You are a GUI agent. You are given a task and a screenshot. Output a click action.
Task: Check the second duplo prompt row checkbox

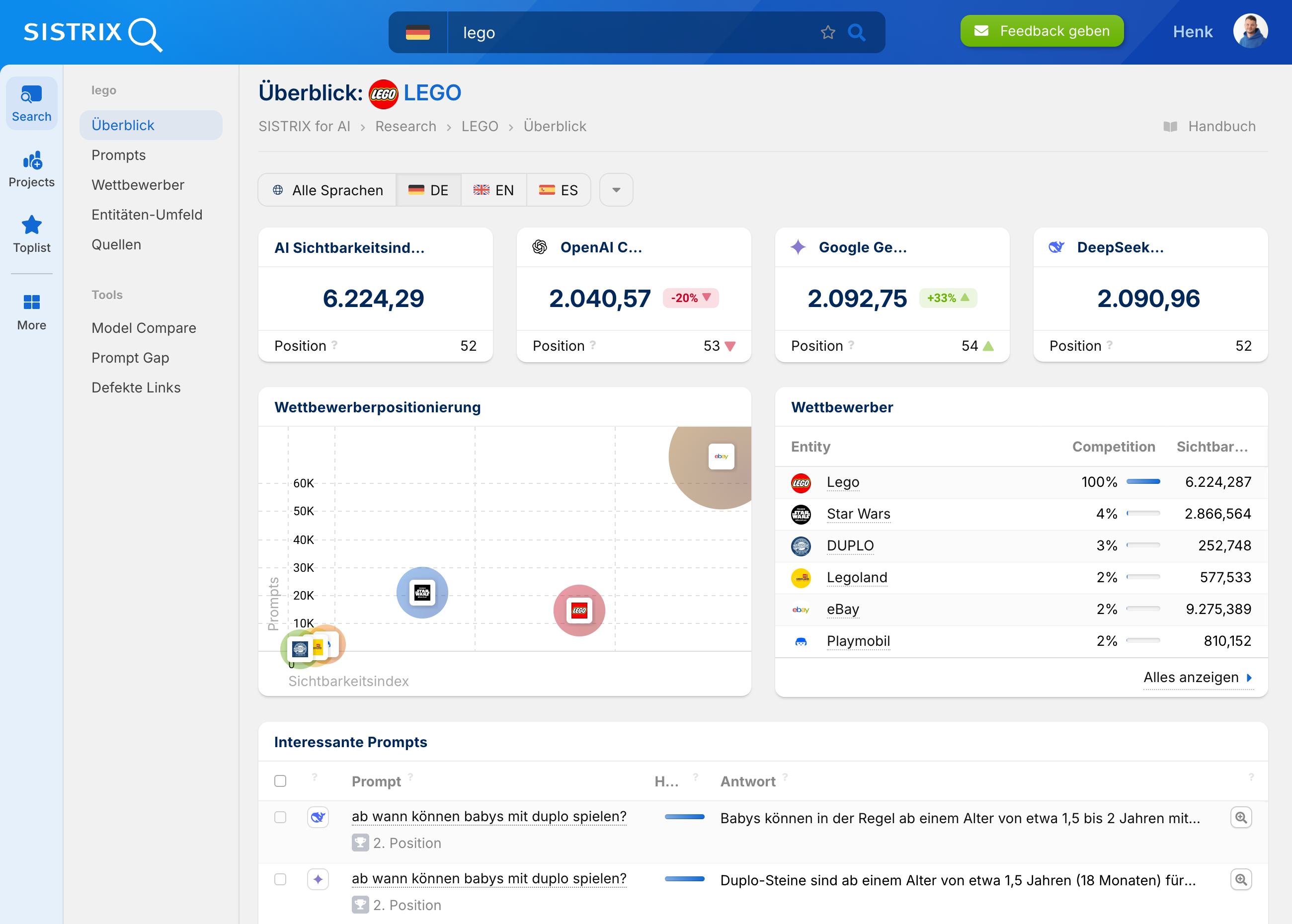point(280,879)
